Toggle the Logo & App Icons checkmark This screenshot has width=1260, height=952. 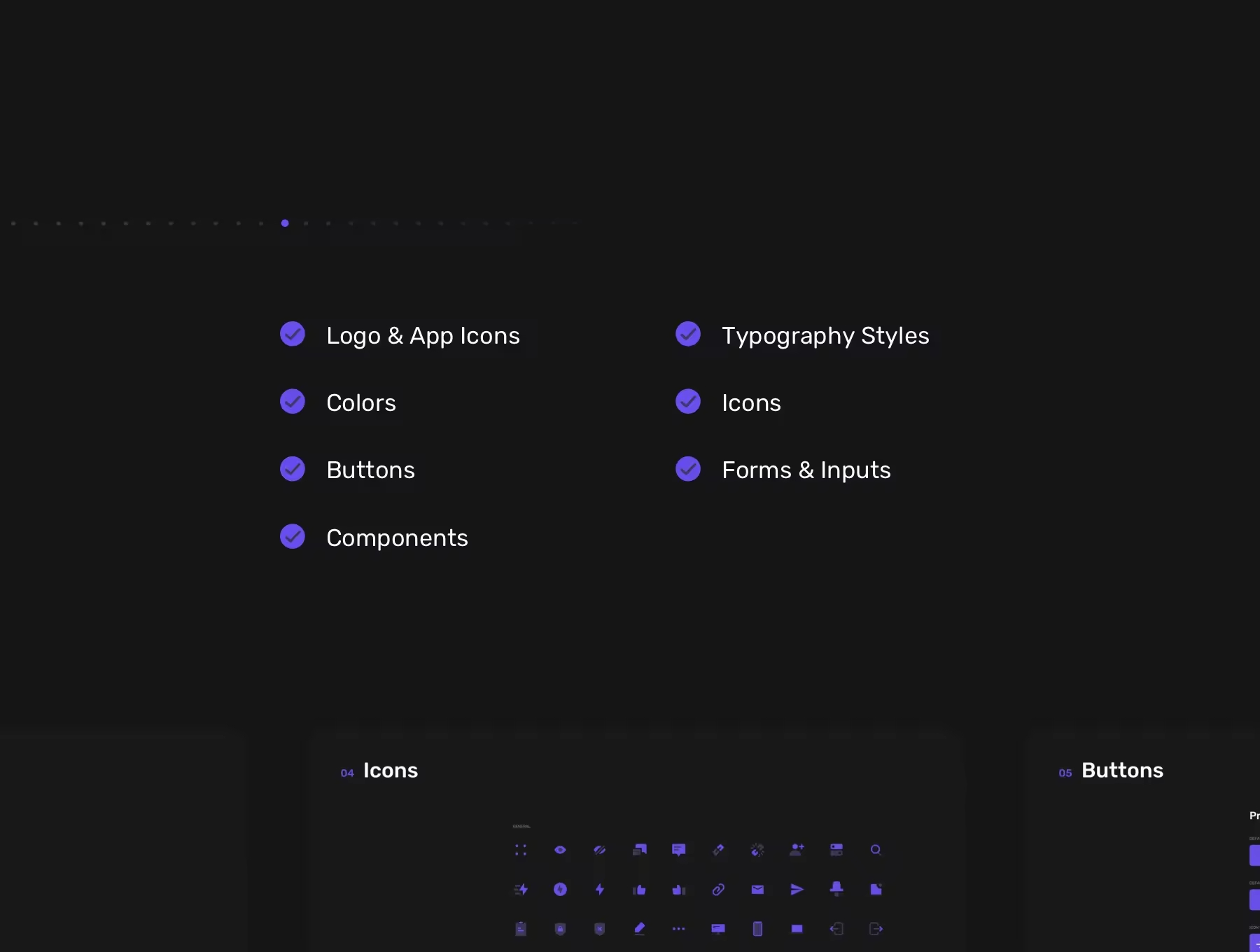point(293,335)
